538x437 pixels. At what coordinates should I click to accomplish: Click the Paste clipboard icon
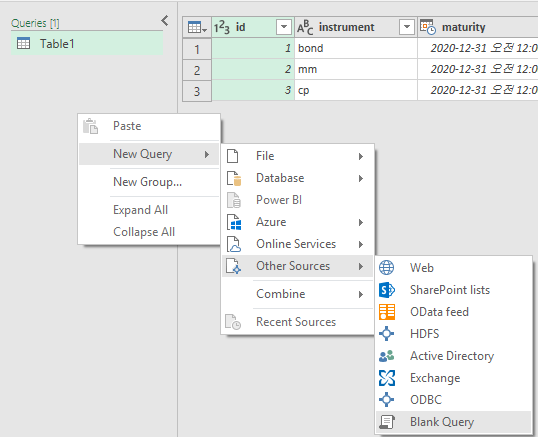pyautogui.click(x=91, y=126)
